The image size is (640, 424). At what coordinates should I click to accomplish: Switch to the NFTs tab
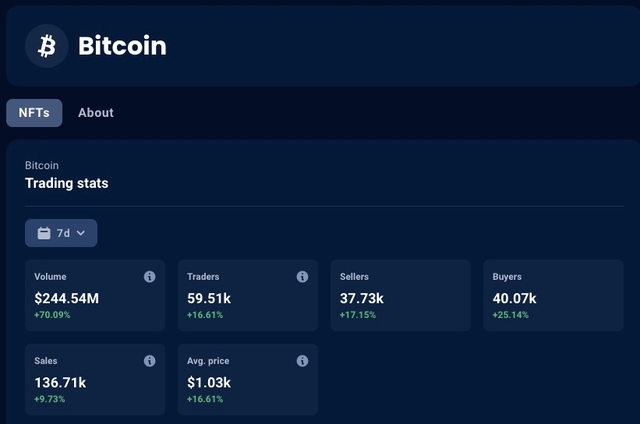34,113
